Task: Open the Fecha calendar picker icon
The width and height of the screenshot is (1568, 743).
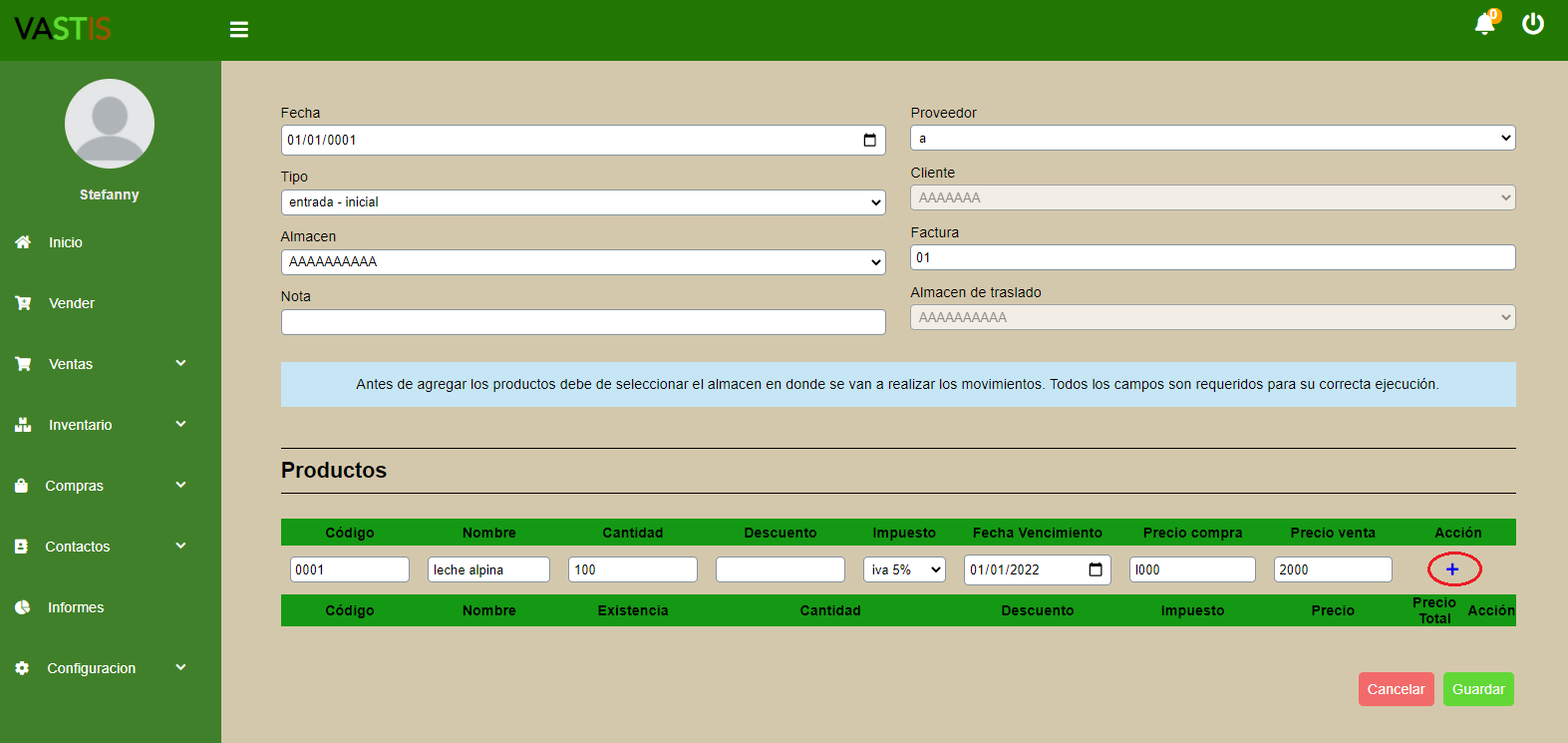Action: (x=869, y=140)
